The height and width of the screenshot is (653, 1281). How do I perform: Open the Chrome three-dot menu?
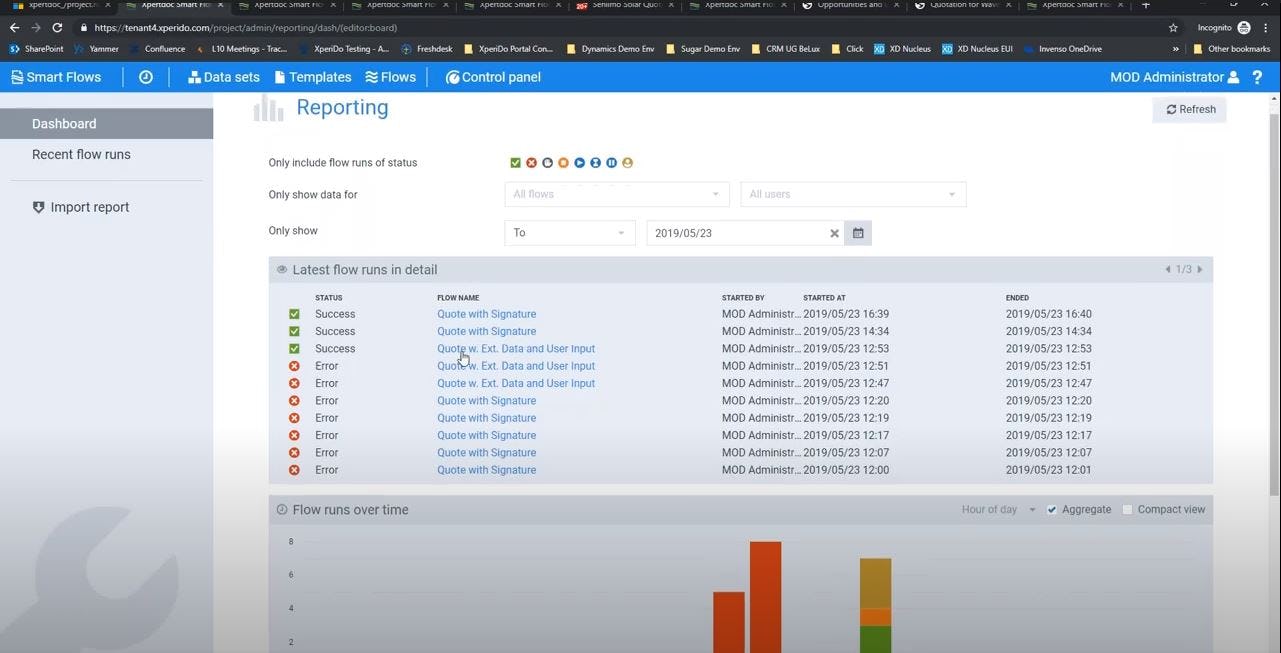click(x=1267, y=28)
